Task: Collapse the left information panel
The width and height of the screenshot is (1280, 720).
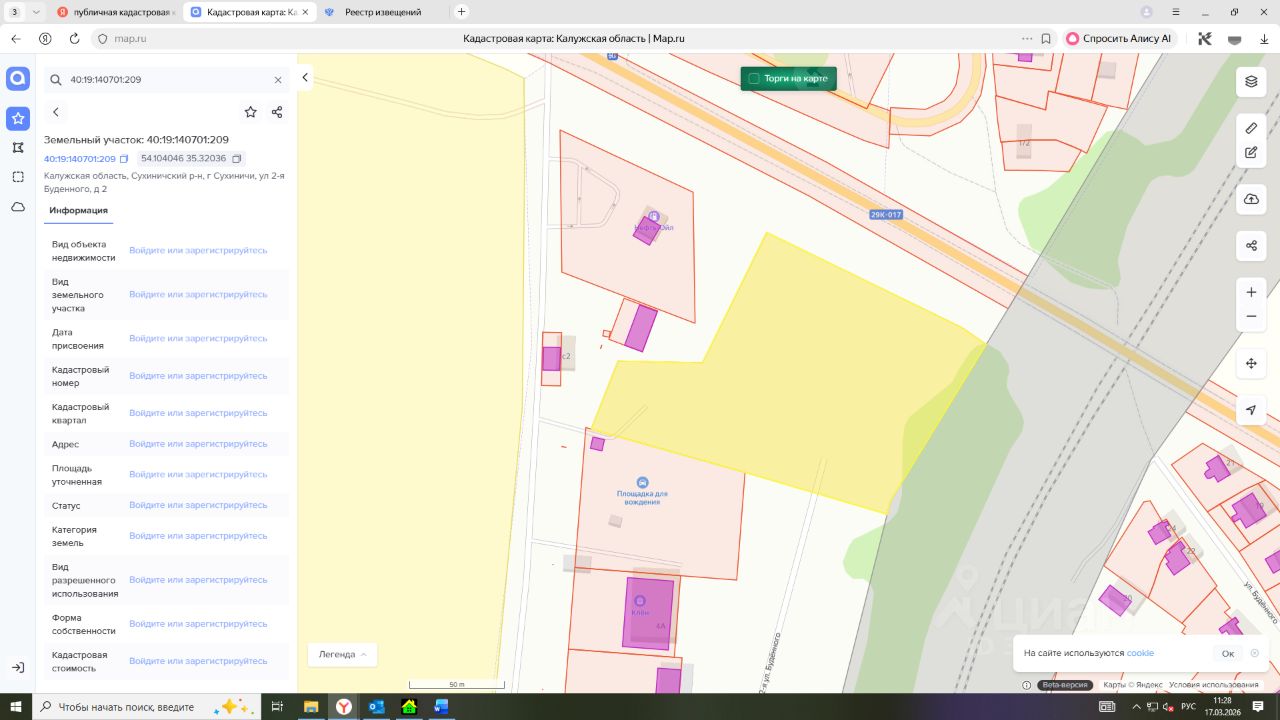Action: [x=305, y=78]
